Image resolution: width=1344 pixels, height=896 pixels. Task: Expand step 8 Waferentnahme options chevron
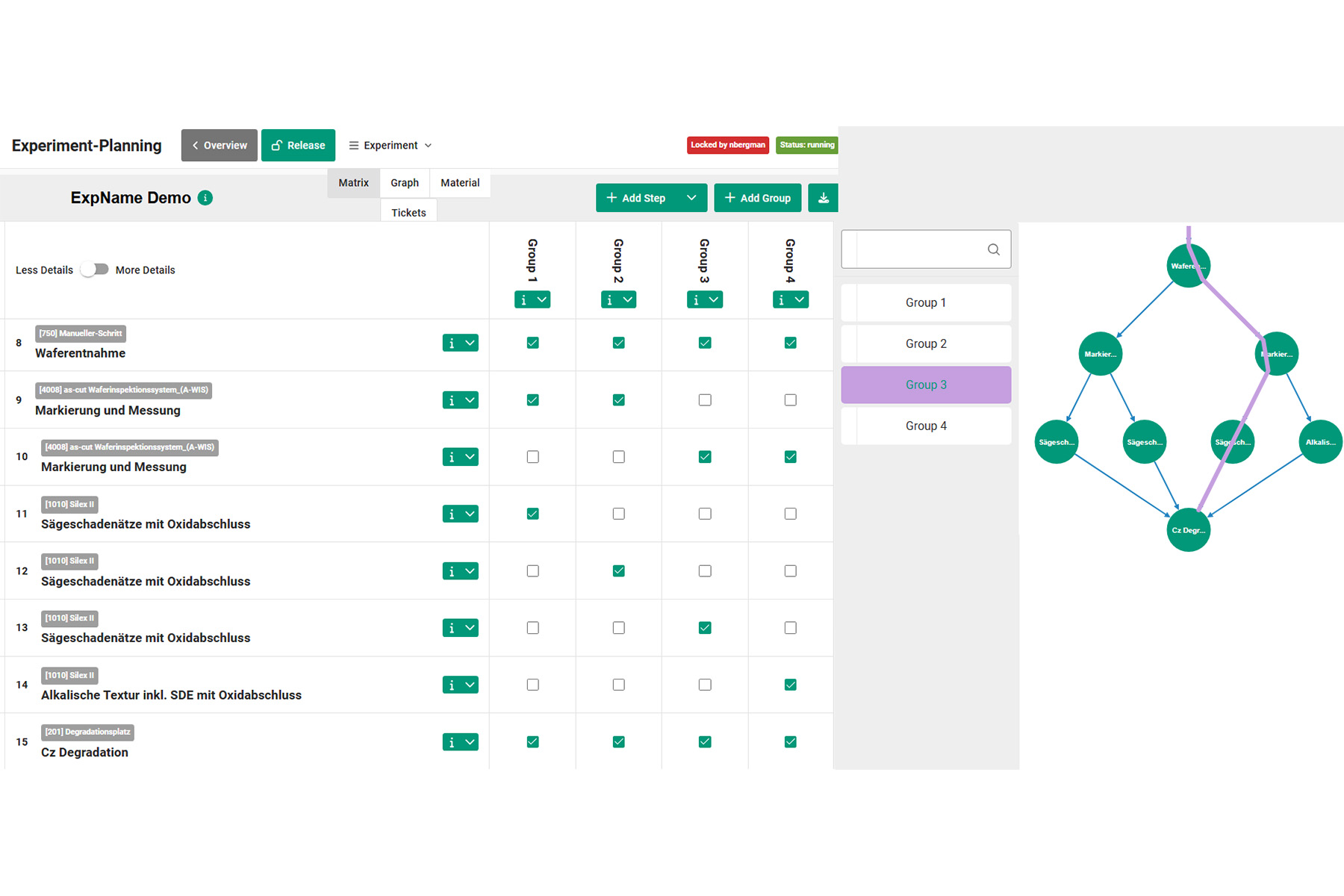coord(470,343)
